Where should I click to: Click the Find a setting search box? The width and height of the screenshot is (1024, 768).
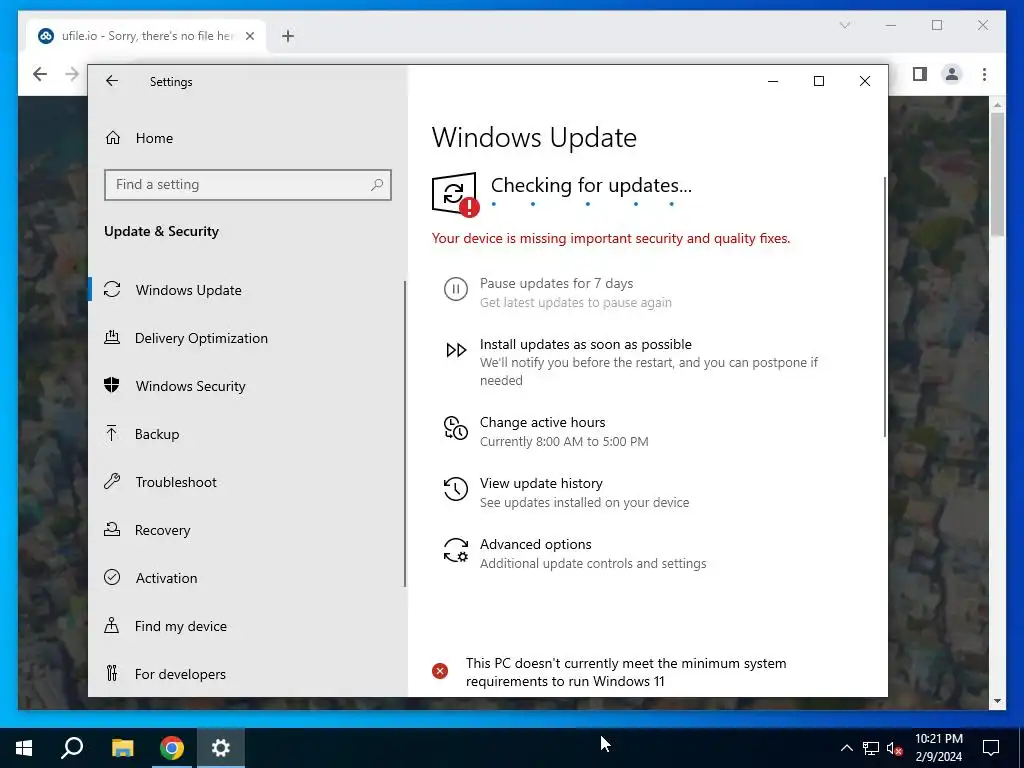[x=248, y=185]
